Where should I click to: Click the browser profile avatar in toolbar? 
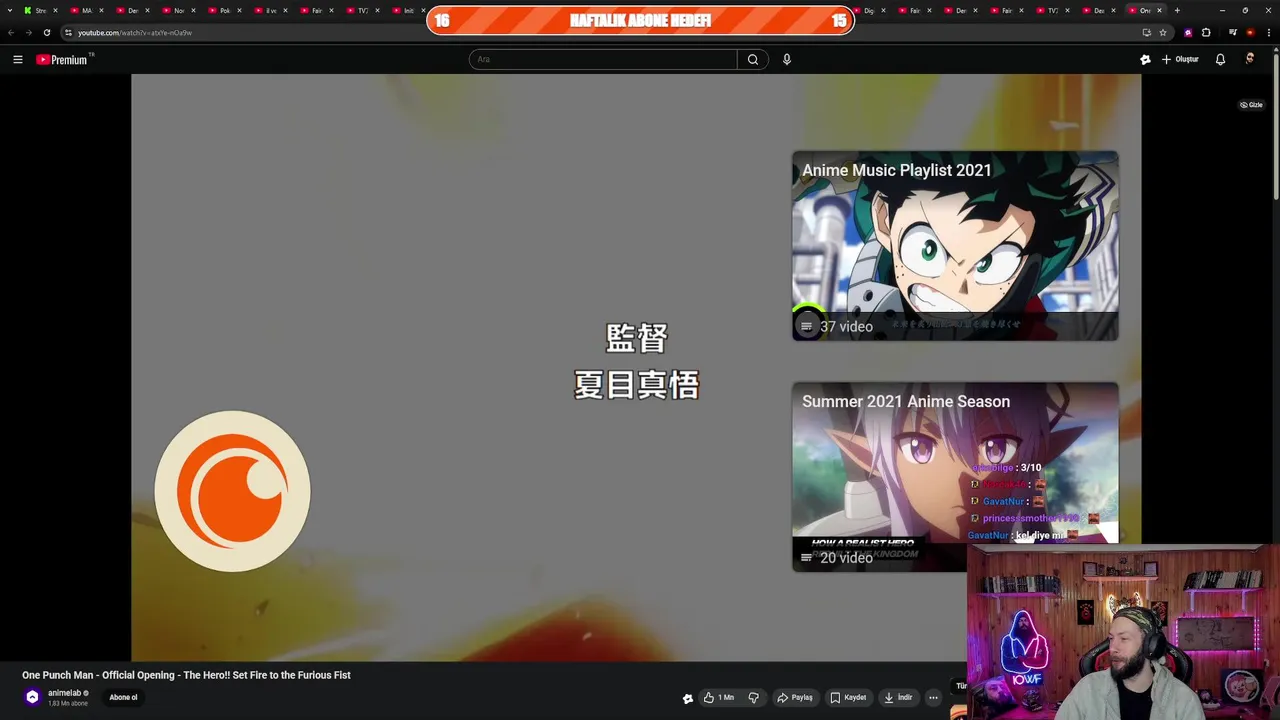pyautogui.click(x=1250, y=32)
